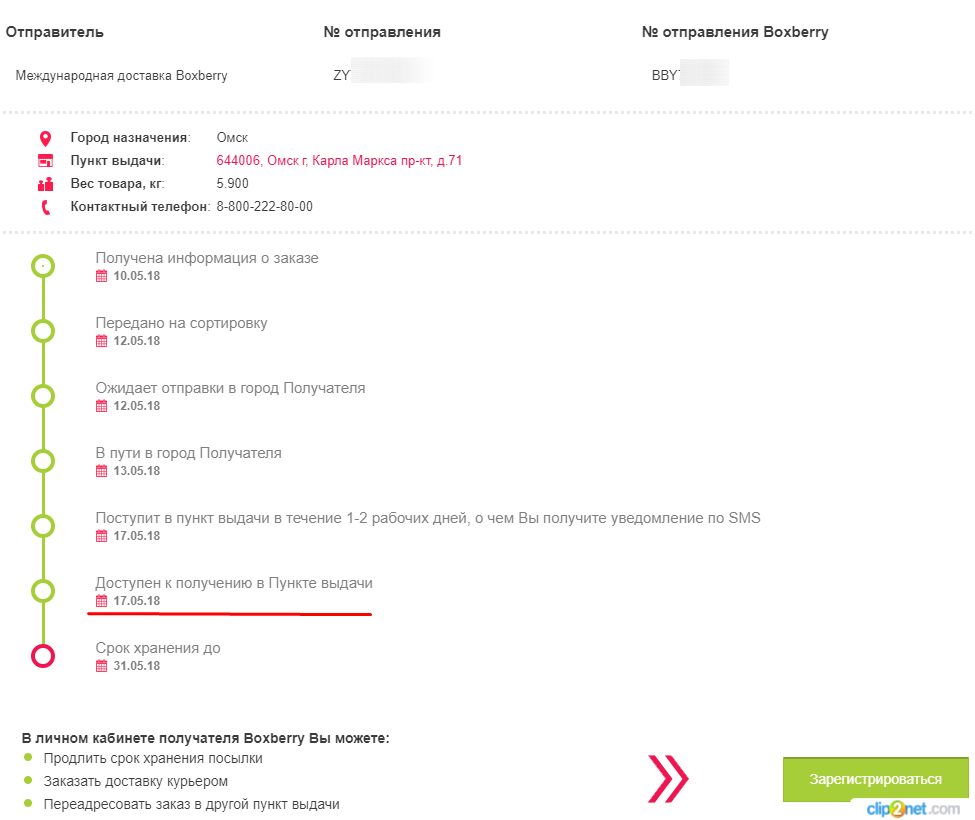Screen dimensions: 975x820
Task: Select the "Передано на сортировку" timeline marker
Action: click(43, 331)
